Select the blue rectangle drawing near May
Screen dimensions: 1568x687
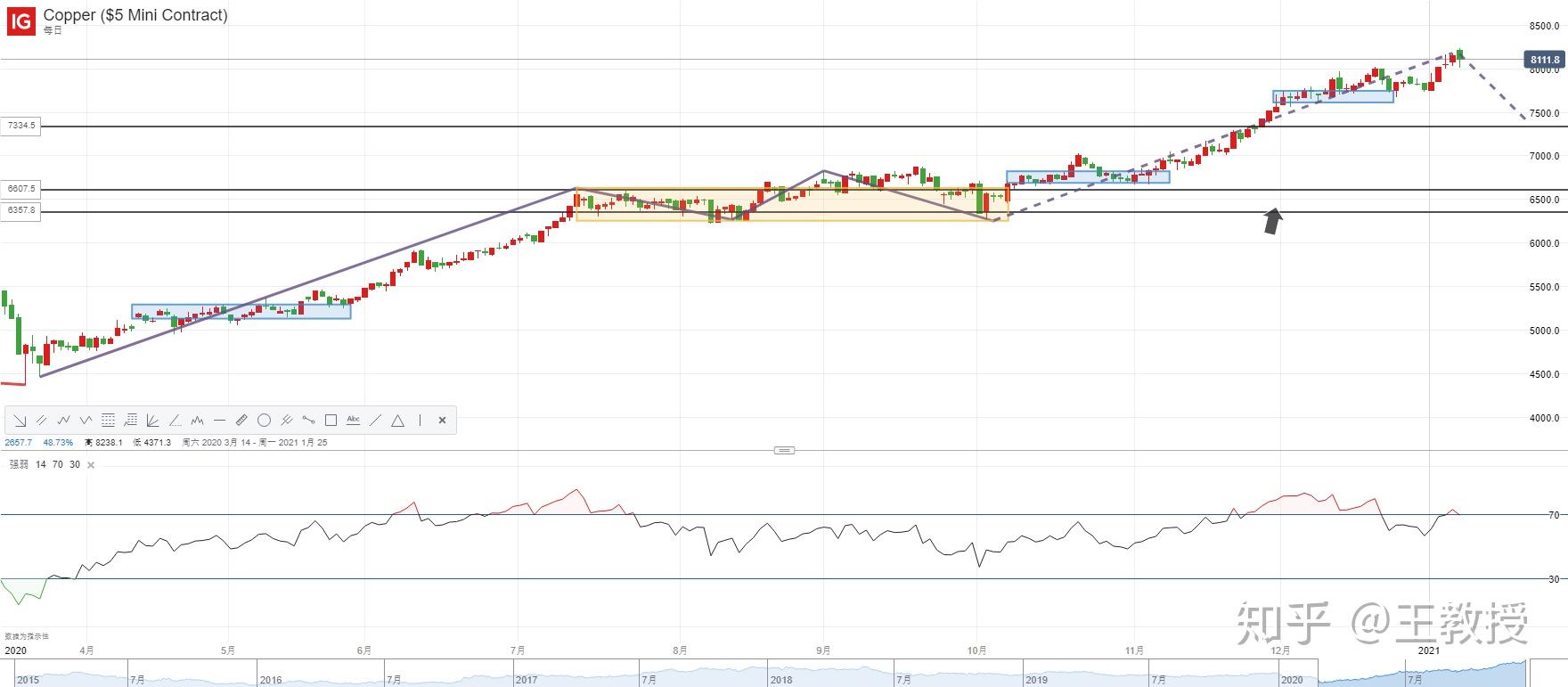(x=241, y=312)
